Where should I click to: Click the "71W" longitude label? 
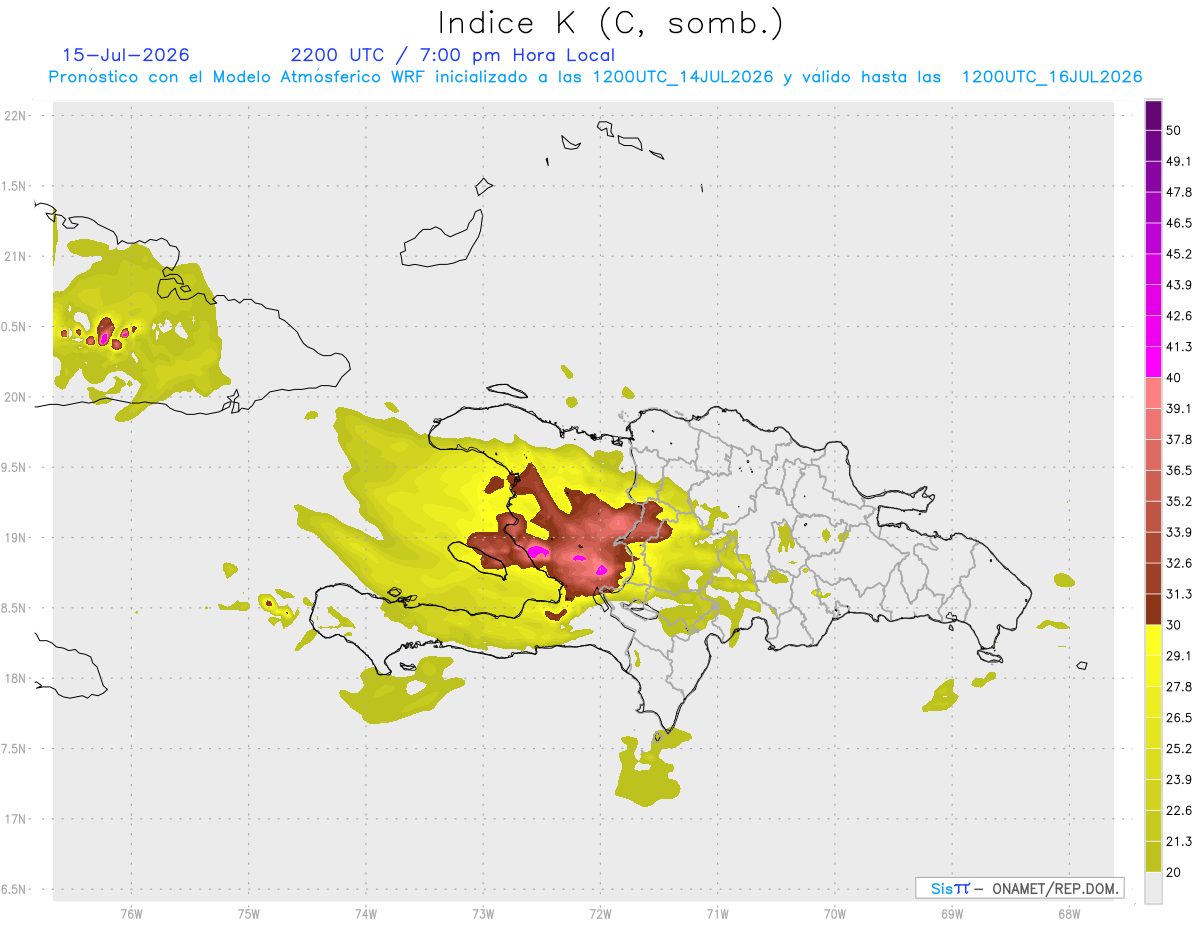[717, 914]
